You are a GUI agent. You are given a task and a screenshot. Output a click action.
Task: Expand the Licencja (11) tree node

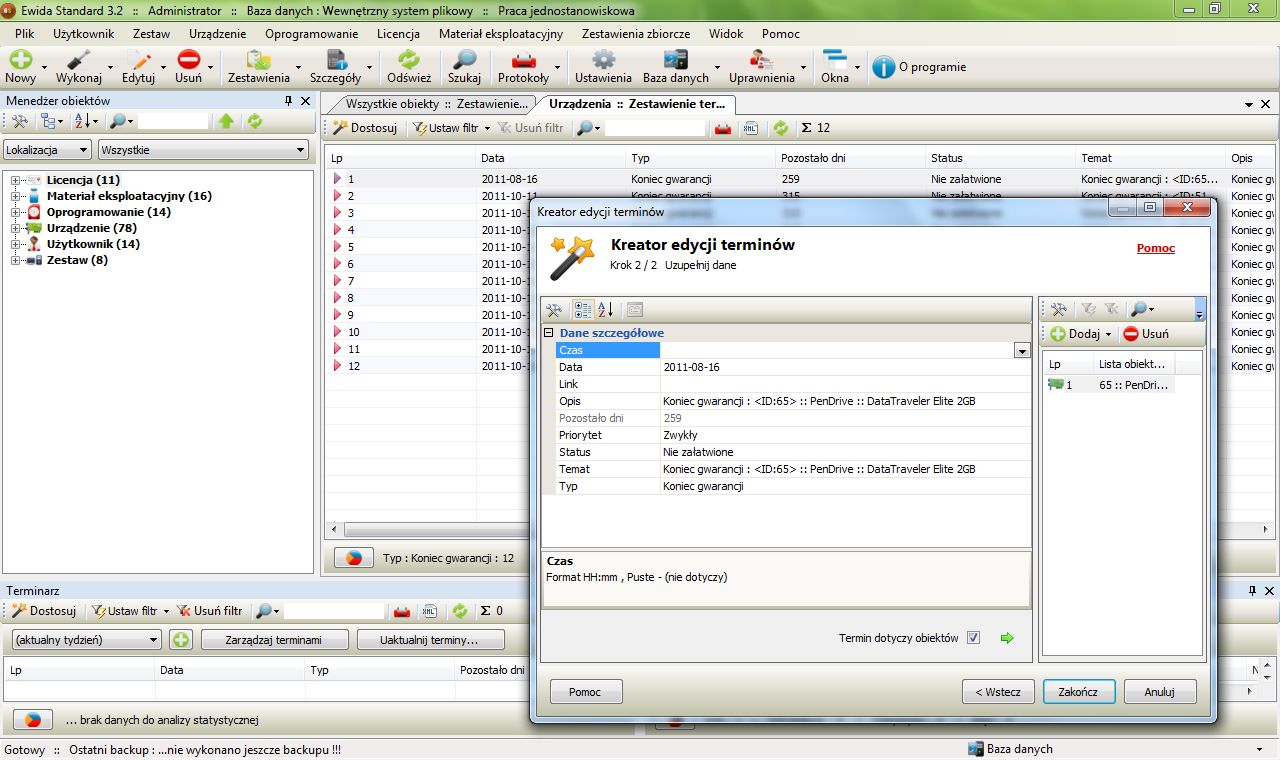click(16, 180)
